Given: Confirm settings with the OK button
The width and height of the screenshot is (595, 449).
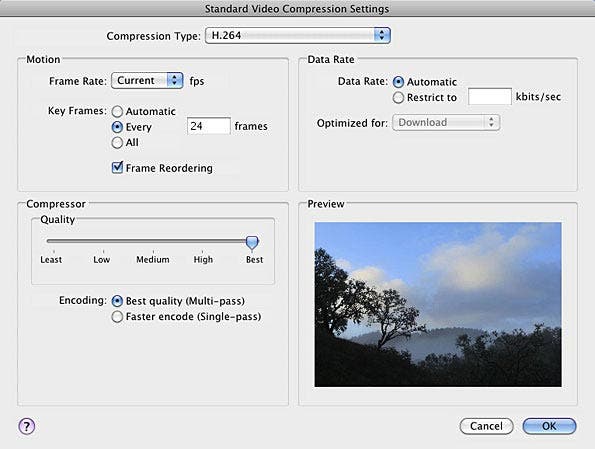Looking at the screenshot, I should pos(549,426).
